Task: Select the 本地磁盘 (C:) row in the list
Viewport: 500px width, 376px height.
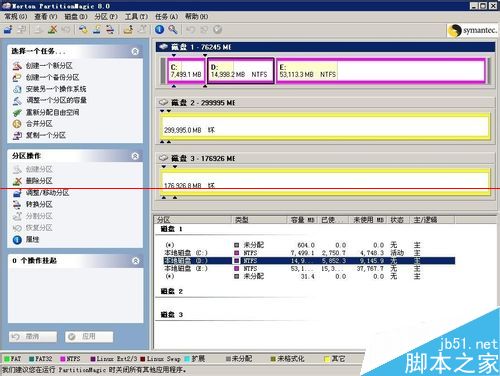Action: (309, 253)
